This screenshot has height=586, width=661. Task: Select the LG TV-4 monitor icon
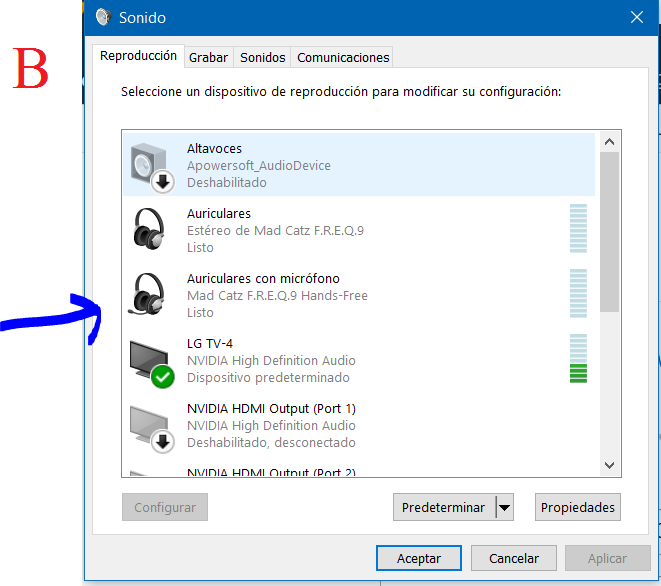tap(152, 363)
